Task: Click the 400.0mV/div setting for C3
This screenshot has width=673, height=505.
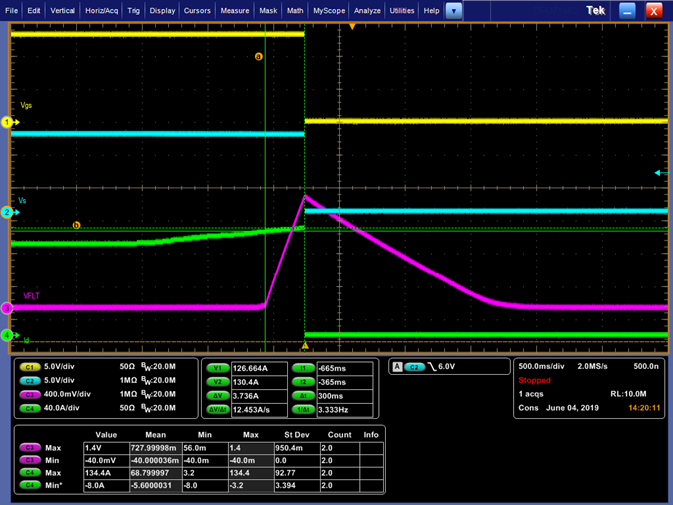Action: point(67,394)
